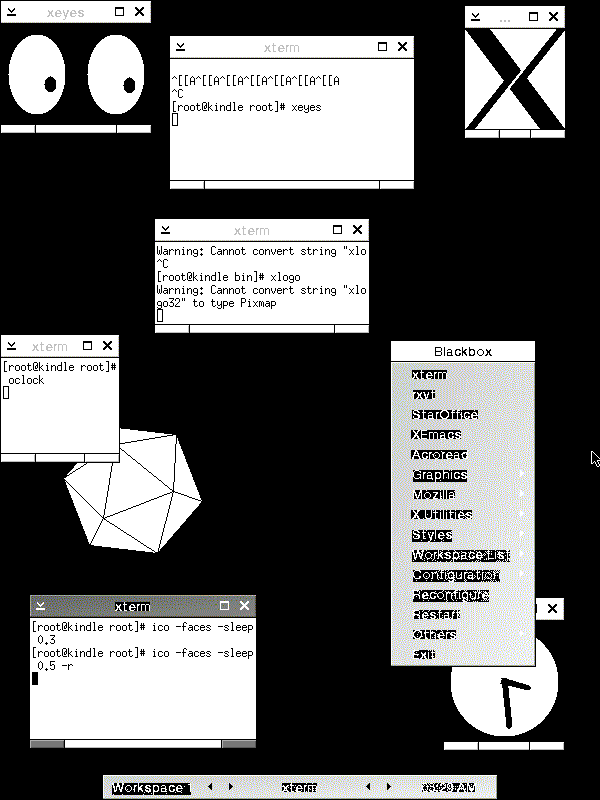
Task: Switch to previous workspace via toolbar arrow
Action: pos(210,787)
